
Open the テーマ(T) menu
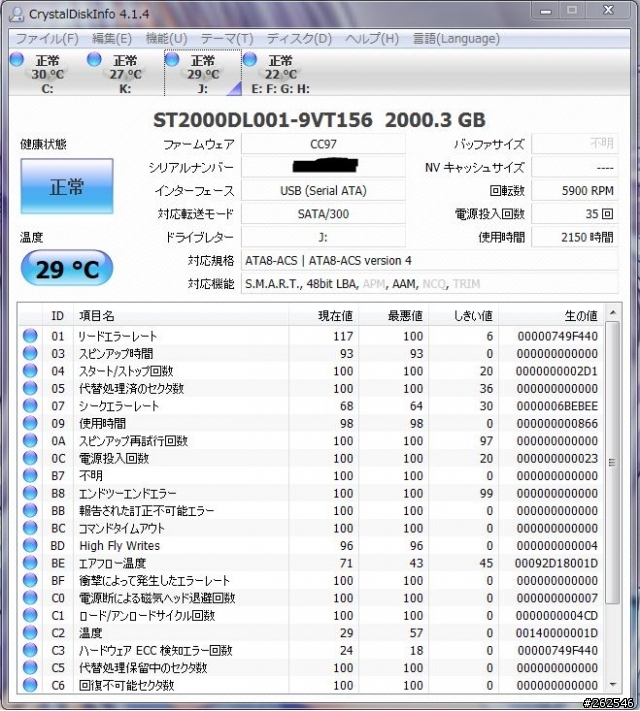(x=227, y=39)
